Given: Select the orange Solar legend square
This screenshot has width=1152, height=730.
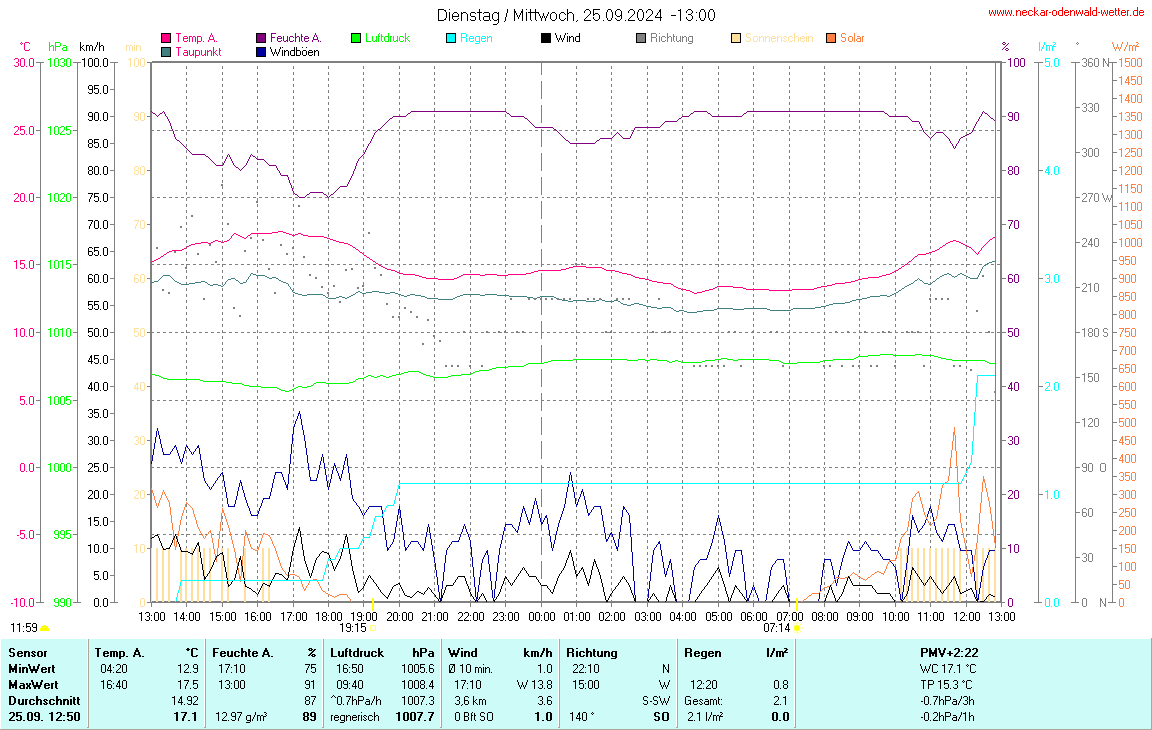Looking at the screenshot, I should coord(831,39).
